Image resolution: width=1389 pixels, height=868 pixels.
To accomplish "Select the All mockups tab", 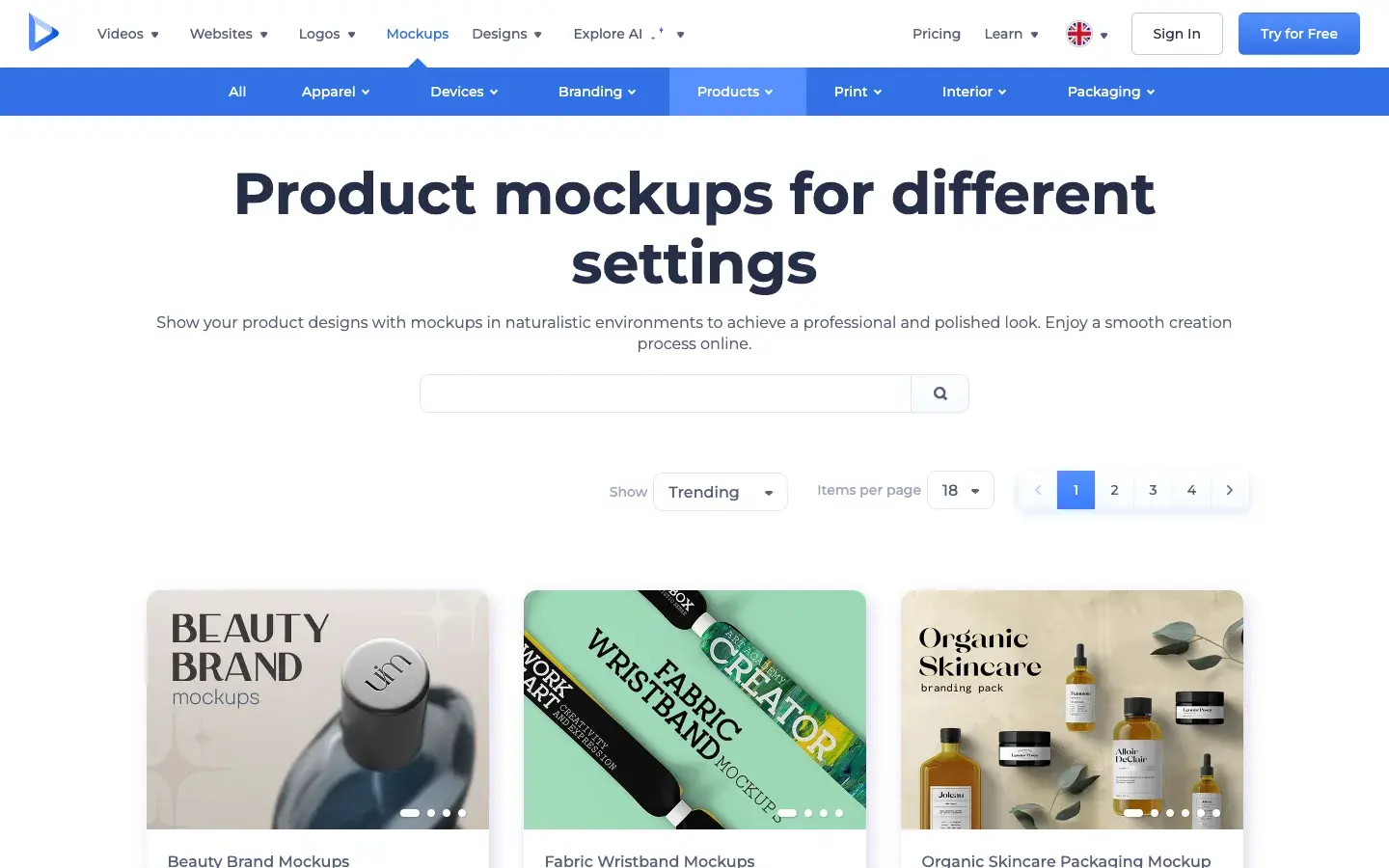I will coord(237,92).
